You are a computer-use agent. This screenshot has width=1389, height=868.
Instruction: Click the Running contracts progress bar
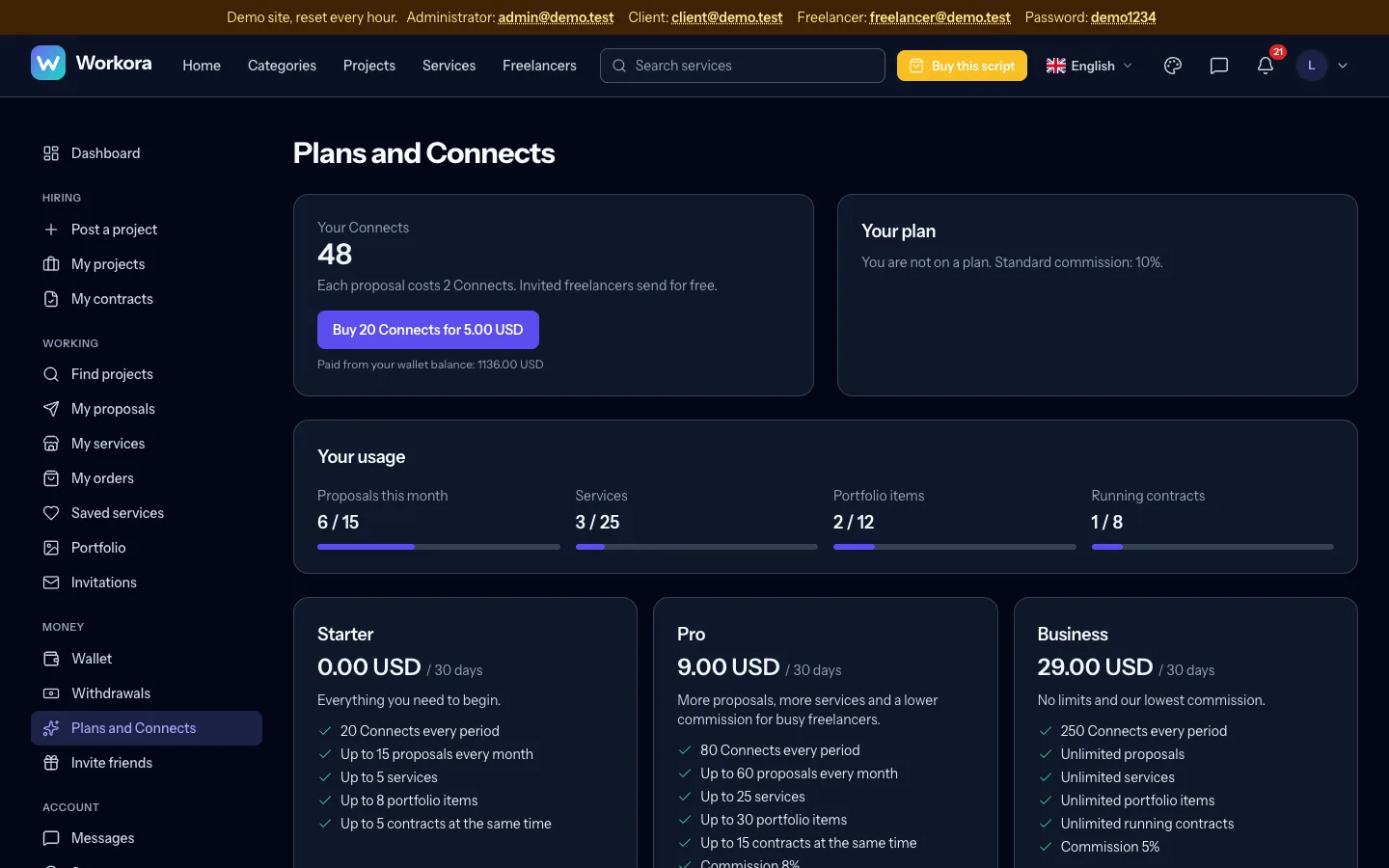[x=1212, y=547]
